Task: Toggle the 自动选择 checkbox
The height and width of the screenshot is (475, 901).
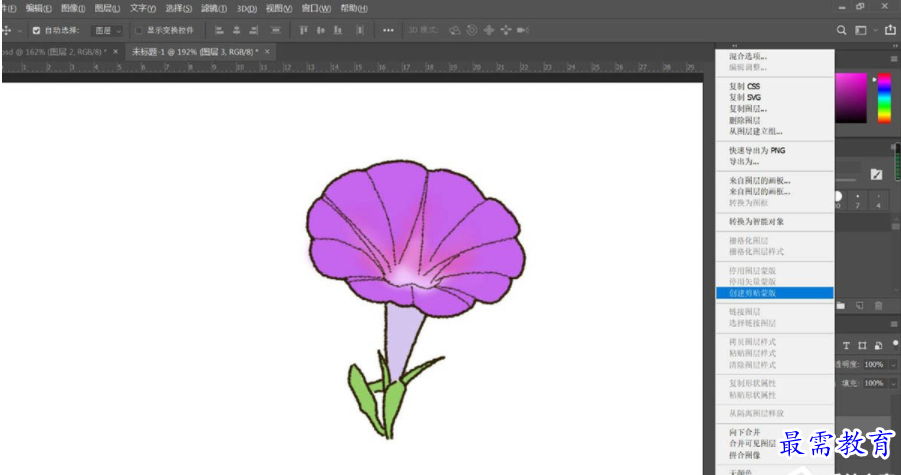Action: click(37, 30)
